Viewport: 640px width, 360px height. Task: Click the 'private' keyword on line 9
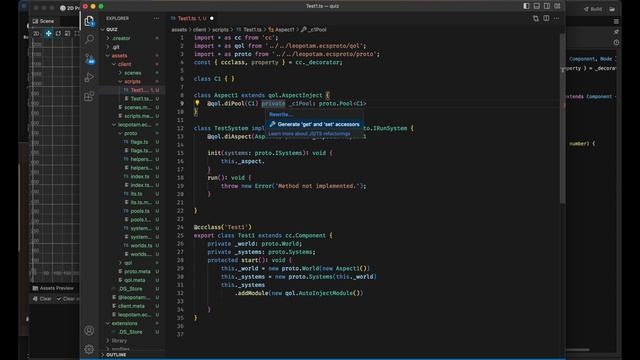(x=273, y=104)
